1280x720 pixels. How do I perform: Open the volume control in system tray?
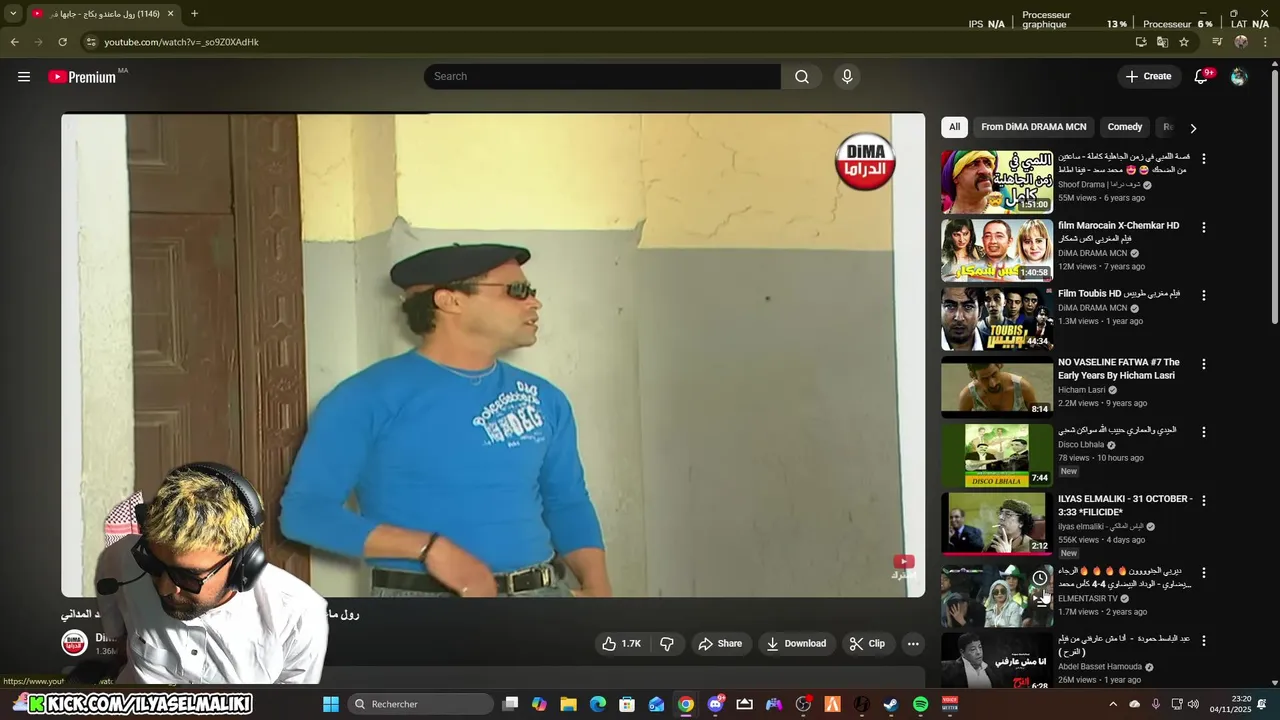pos(1193,704)
